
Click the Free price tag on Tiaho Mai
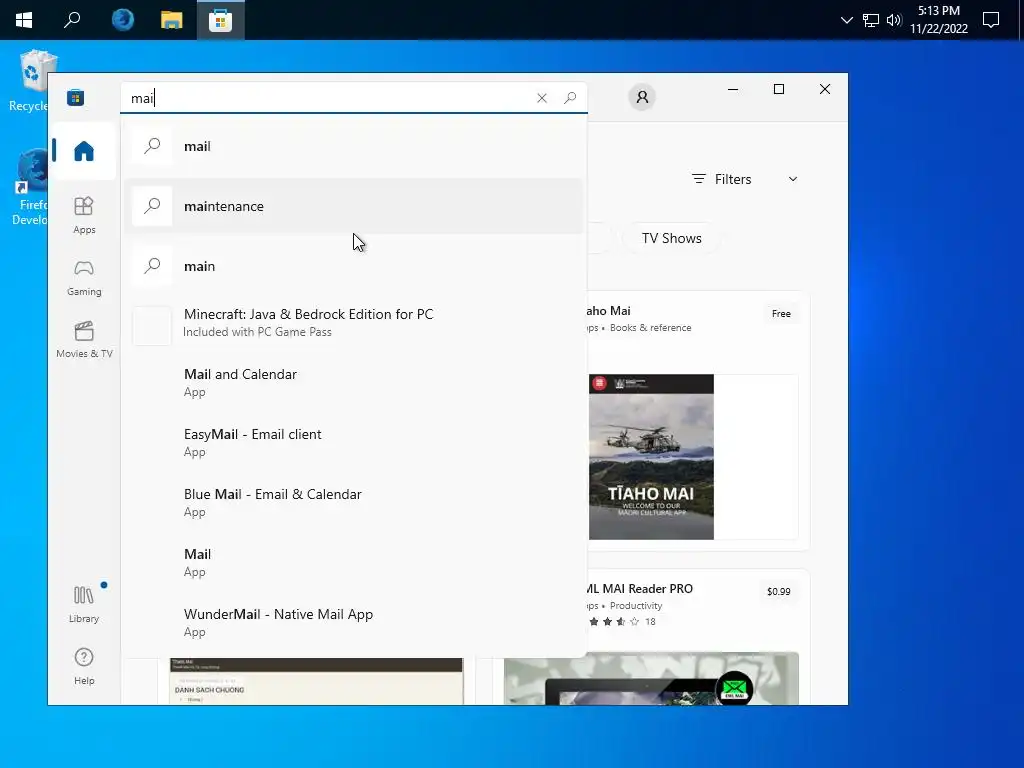coord(781,313)
